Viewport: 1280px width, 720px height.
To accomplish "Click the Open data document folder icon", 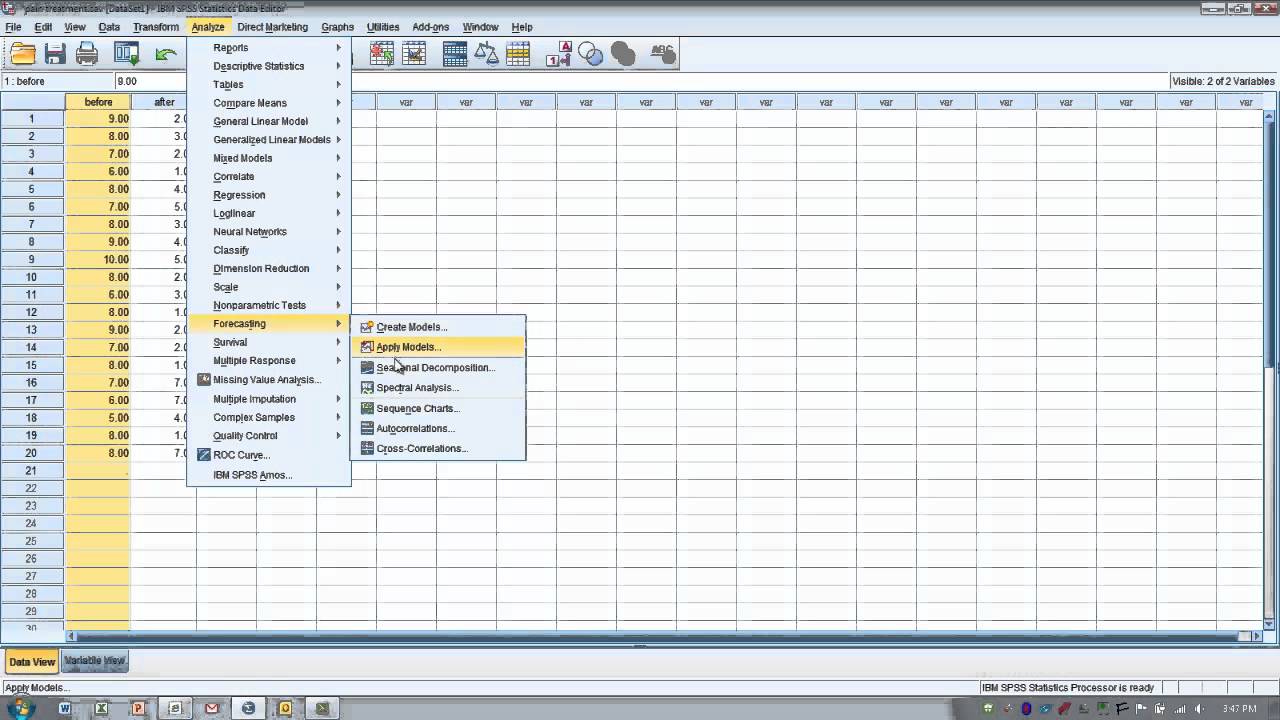I will (x=22, y=55).
